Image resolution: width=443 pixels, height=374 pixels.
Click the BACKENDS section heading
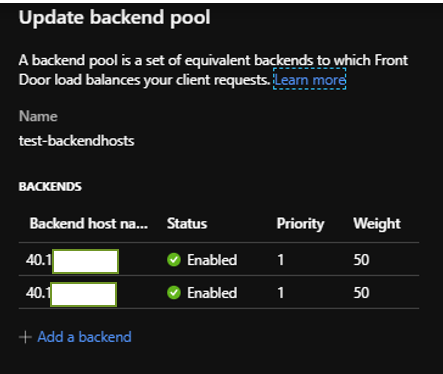(50, 187)
